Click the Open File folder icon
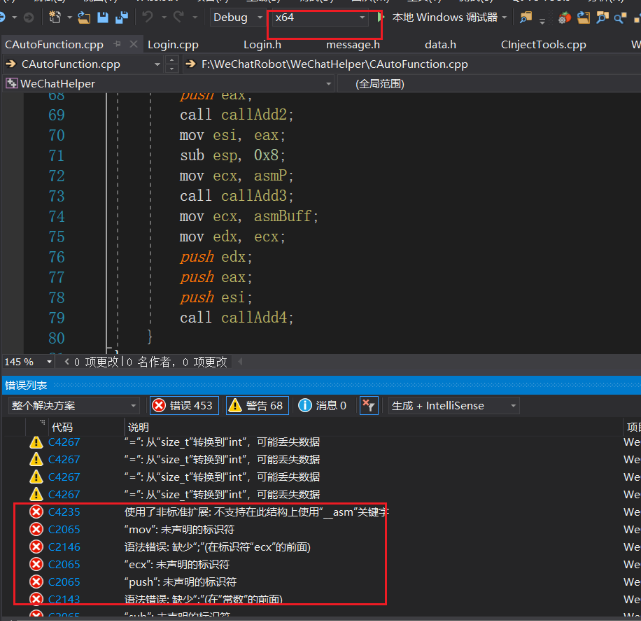This screenshot has height=621, width=641. [84, 18]
